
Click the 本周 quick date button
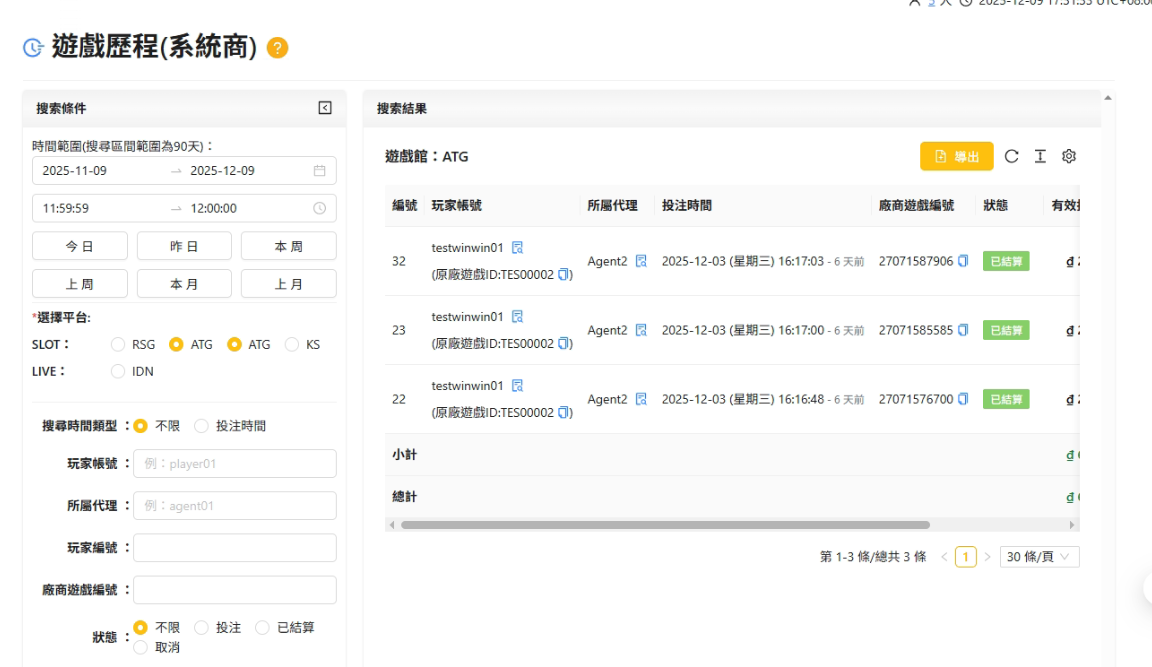[x=288, y=246]
